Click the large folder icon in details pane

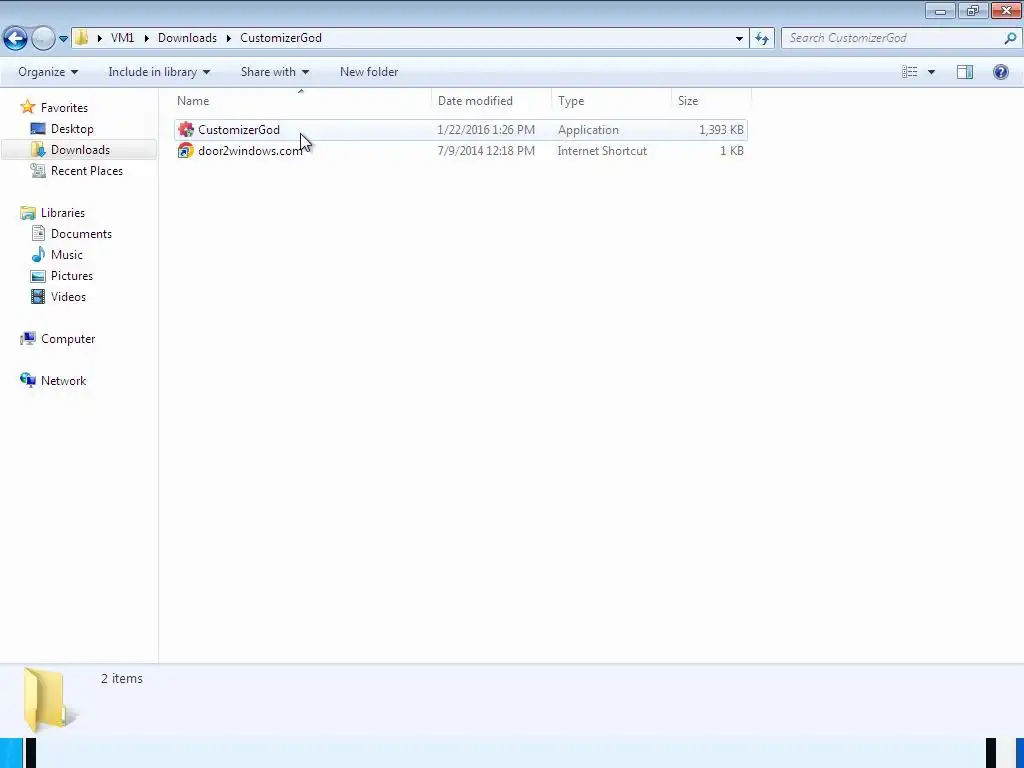(49, 699)
